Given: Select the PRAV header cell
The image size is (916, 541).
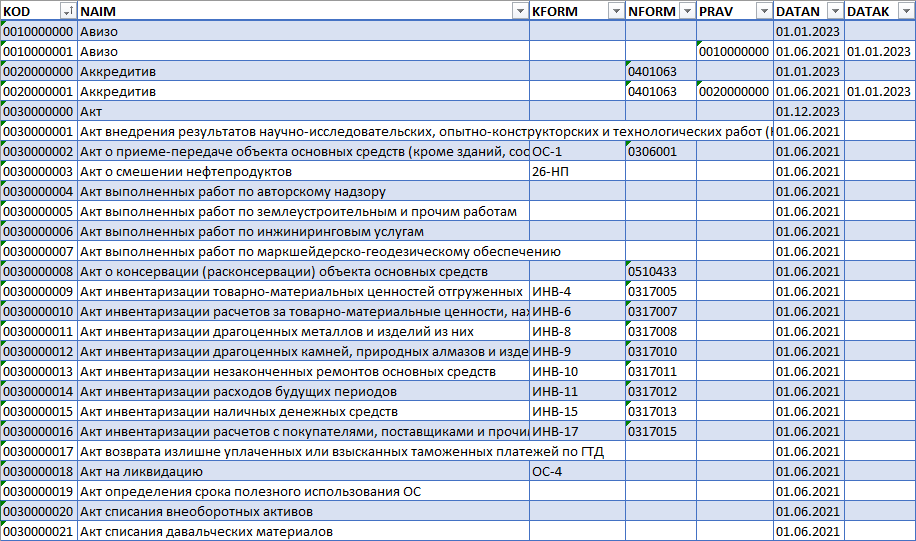Looking at the screenshot, I should [734, 11].
